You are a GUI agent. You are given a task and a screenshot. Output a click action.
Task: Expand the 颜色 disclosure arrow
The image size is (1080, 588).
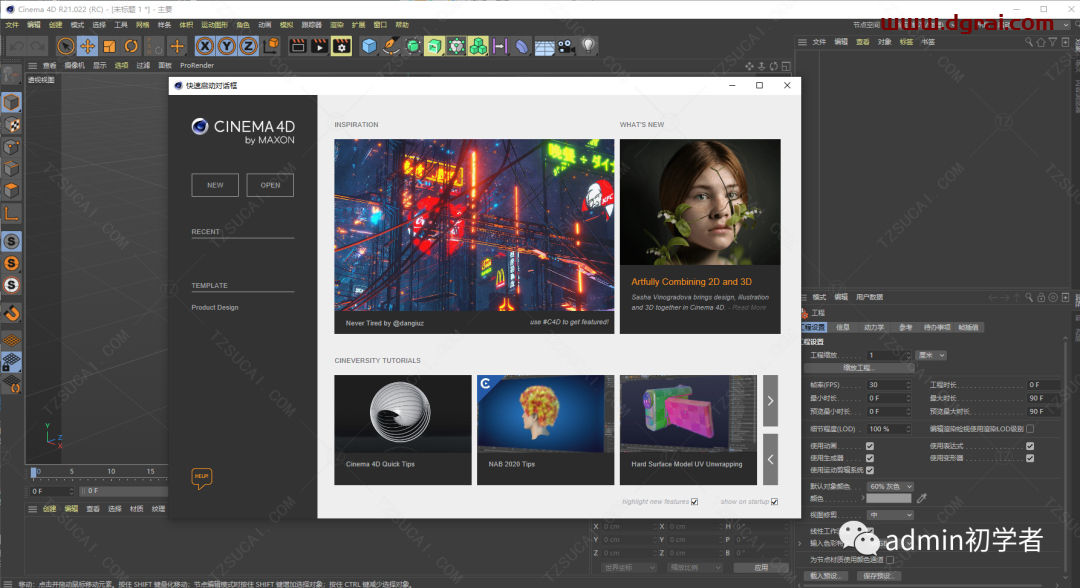click(x=862, y=498)
